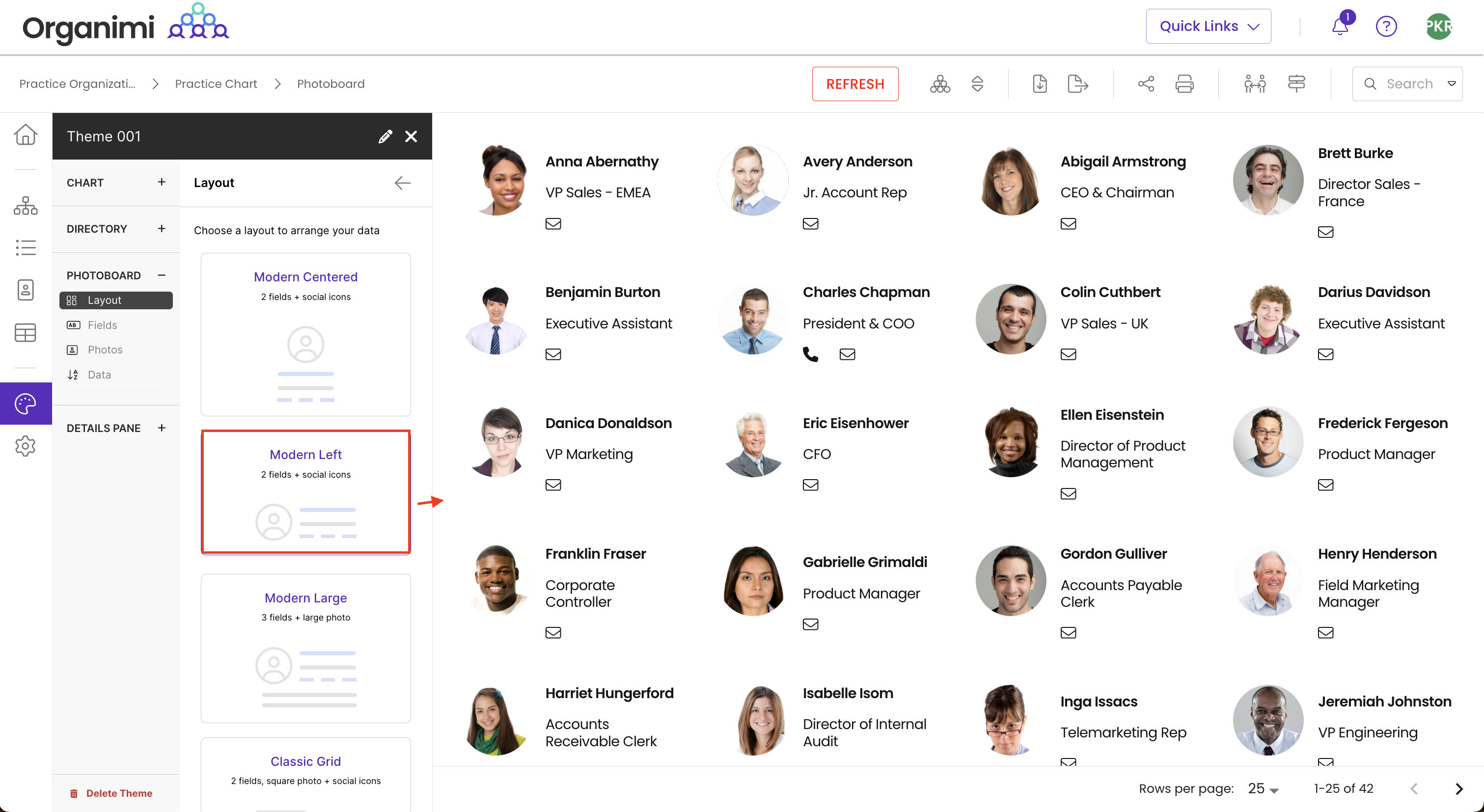Click Darius Davidson's email icon
The image size is (1484, 812).
click(x=1325, y=354)
